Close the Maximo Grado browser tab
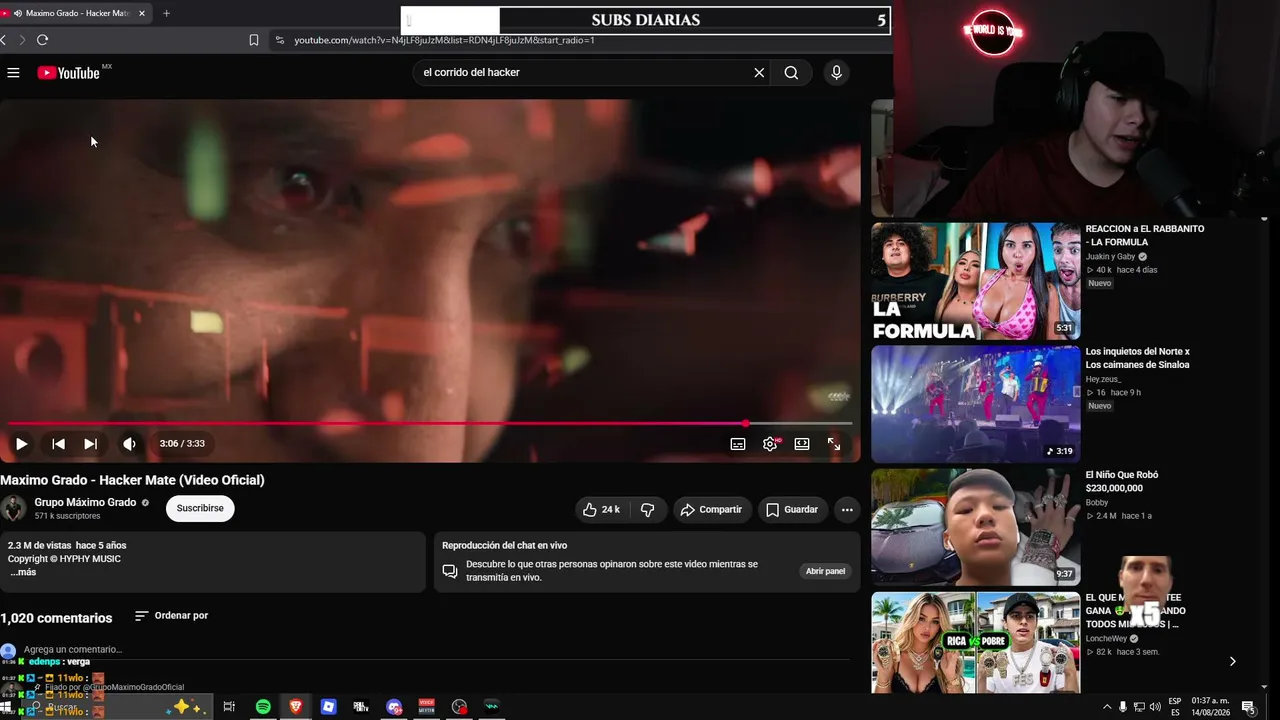Image resolution: width=1280 pixels, height=720 pixels. click(141, 13)
